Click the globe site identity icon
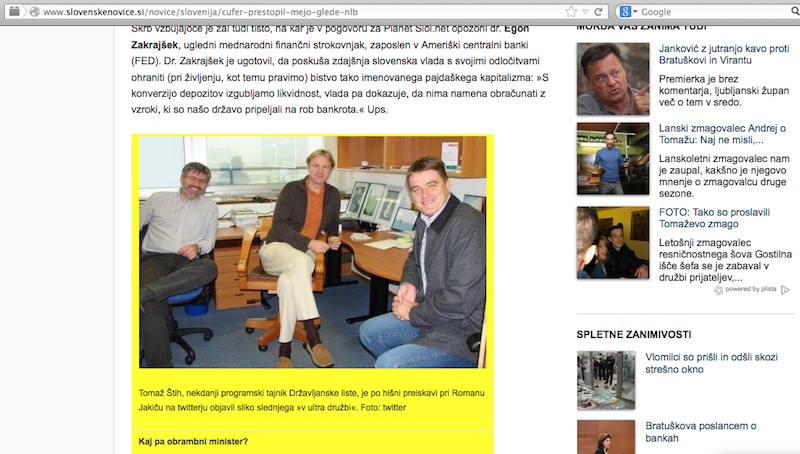Image resolution: width=800 pixels, height=454 pixels. [x=34, y=12]
